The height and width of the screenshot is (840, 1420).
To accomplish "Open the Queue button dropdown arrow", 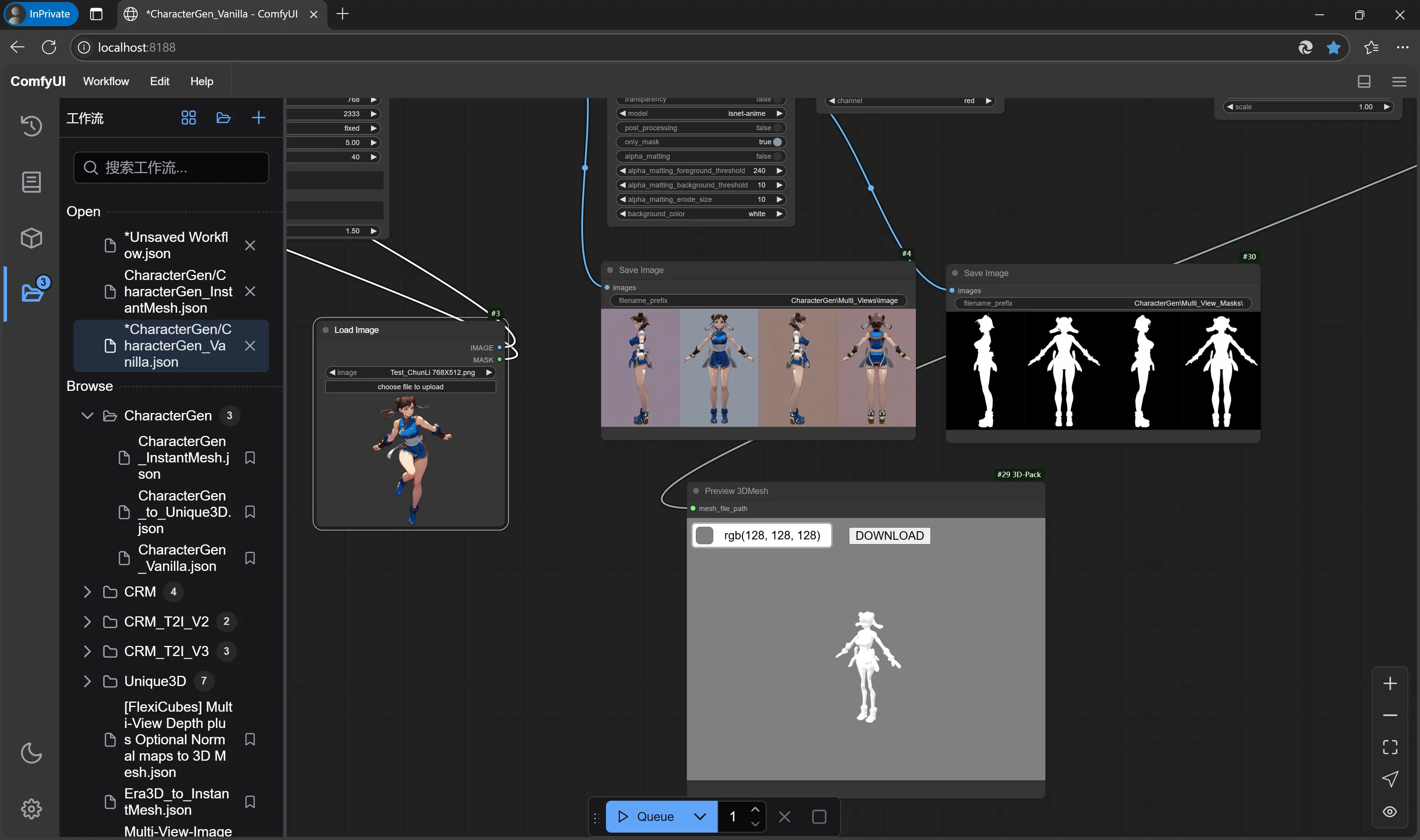I will (x=700, y=817).
